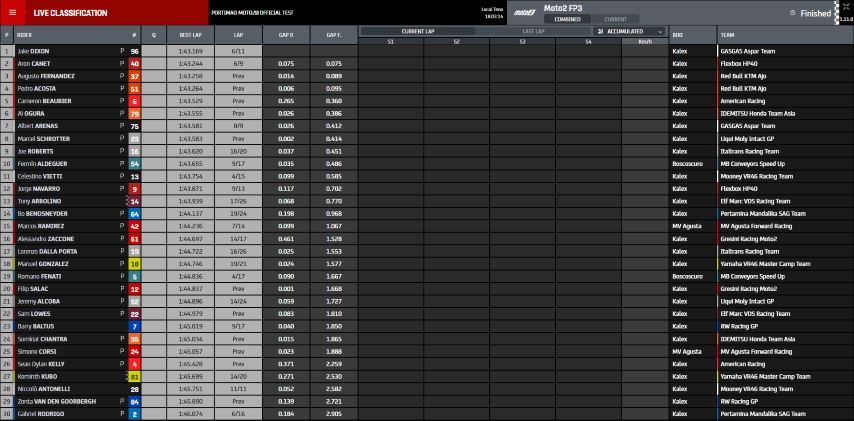This screenshot has height=421, width=854.
Task: Click the clock icon beside Finished
Action: pyautogui.click(x=793, y=13)
